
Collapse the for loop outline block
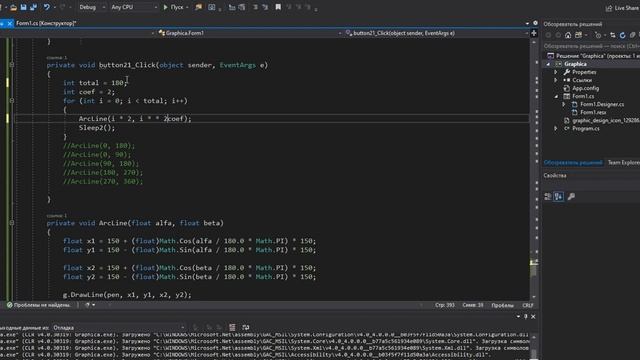(11, 100)
